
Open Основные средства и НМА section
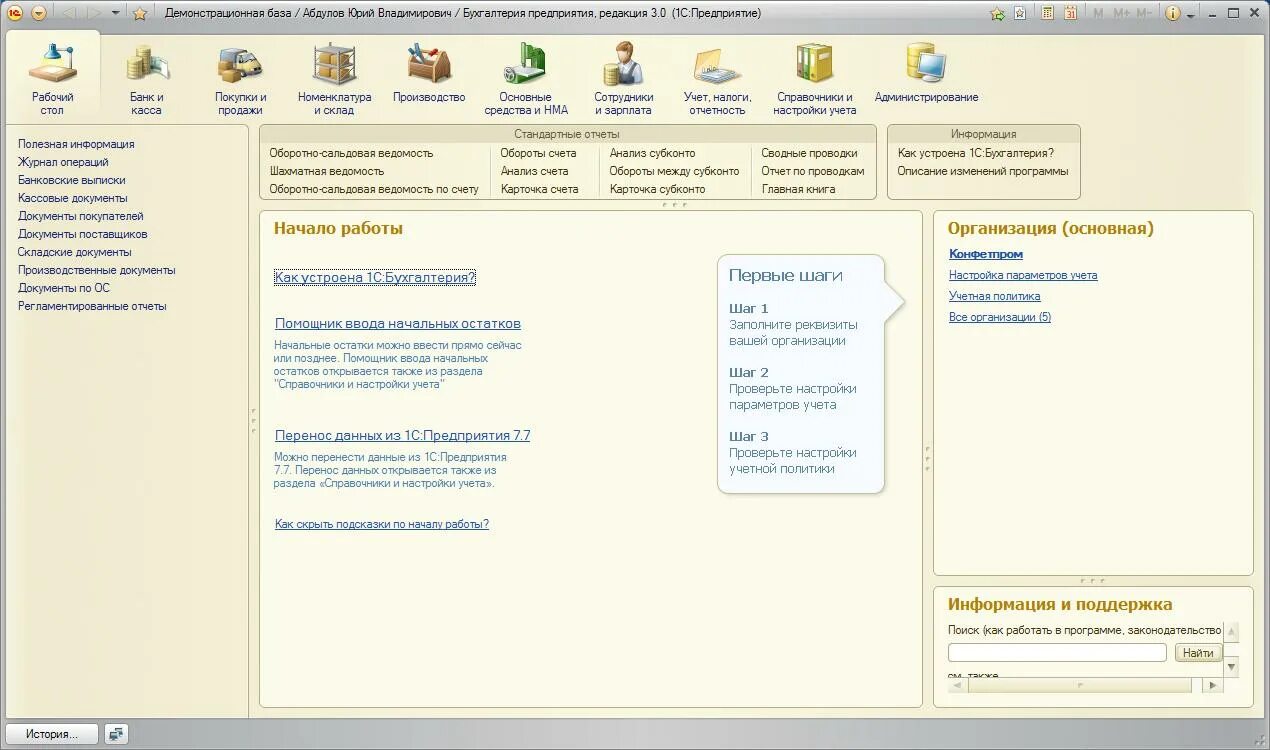pyautogui.click(x=526, y=78)
